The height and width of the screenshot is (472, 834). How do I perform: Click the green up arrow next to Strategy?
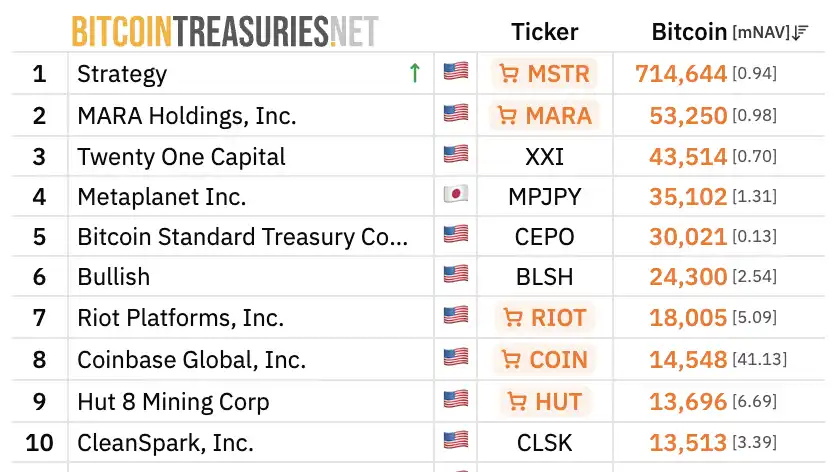(414, 73)
